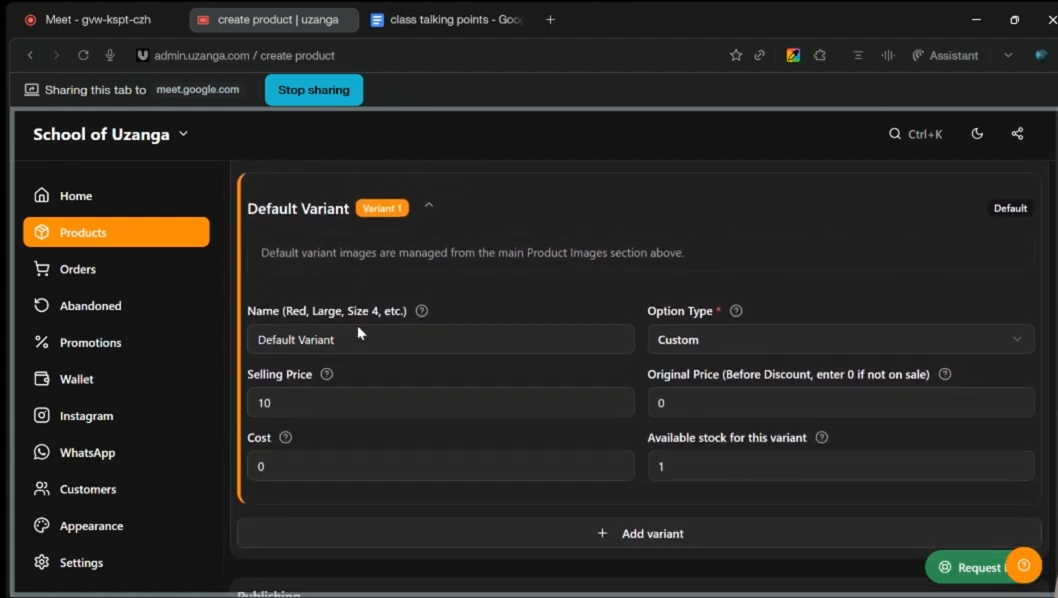Bookmark this page with star icon
Viewport: 1058px width, 598px height.
click(735, 55)
